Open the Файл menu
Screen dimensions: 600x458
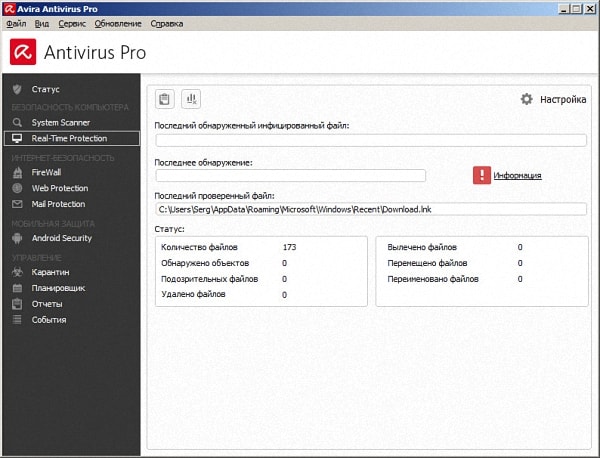[x=16, y=22]
